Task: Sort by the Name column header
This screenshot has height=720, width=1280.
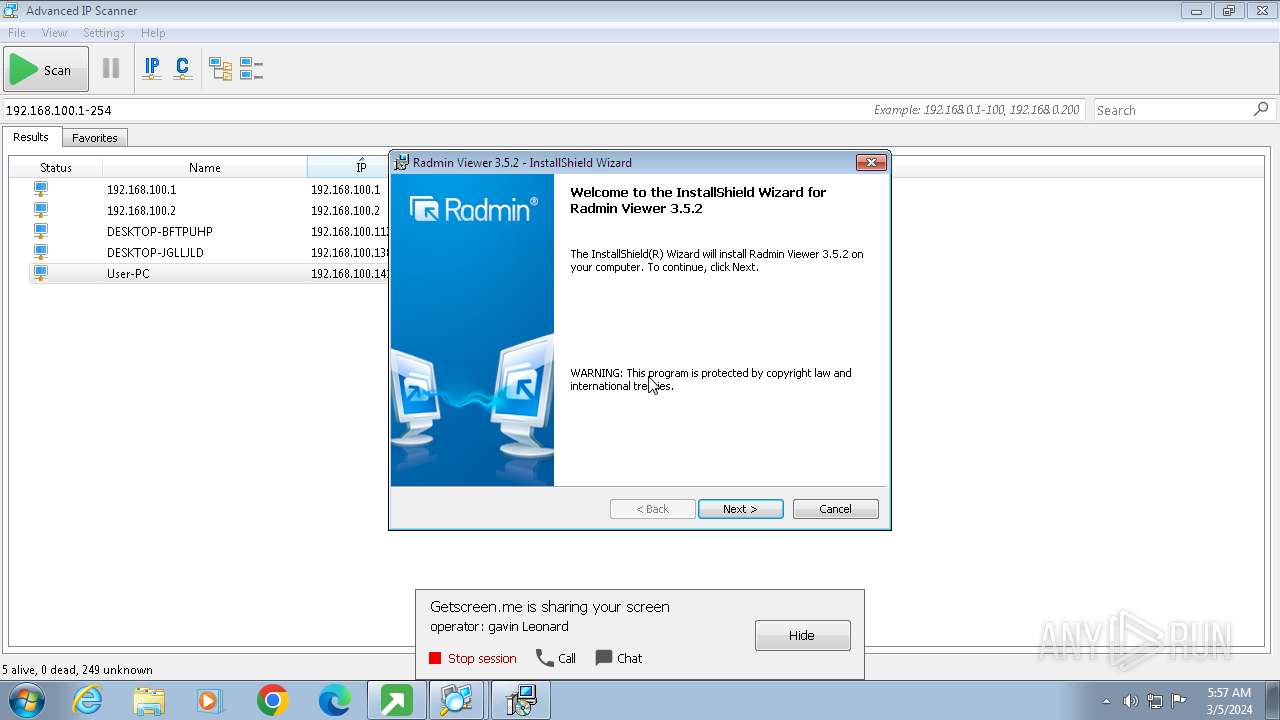Action: [x=205, y=167]
